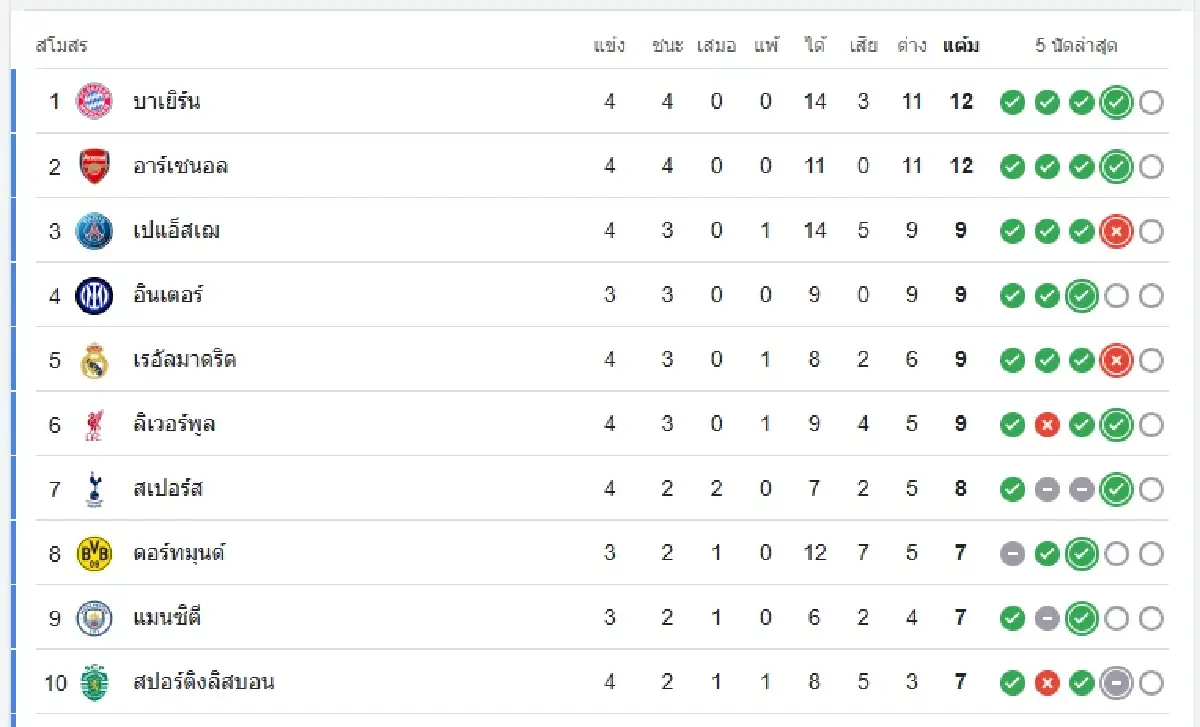Click the Sporting Lisbon club crest
The height and width of the screenshot is (727, 1200).
tap(95, 682)
